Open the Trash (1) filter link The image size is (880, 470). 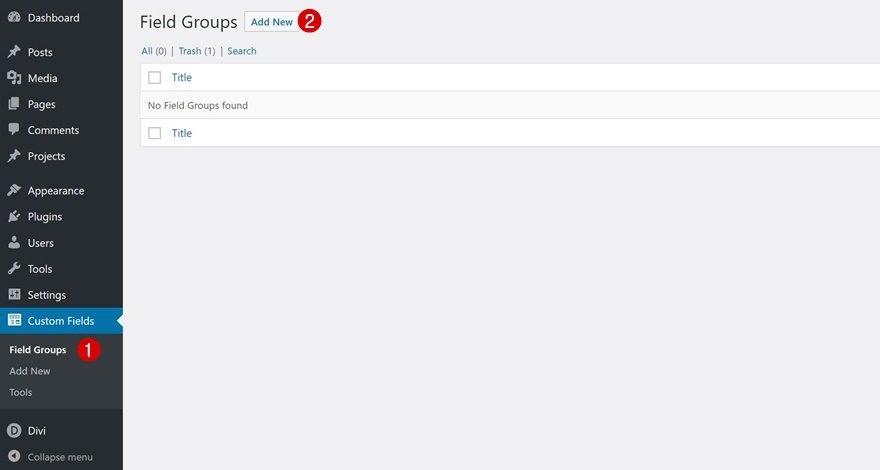(196, 51)
